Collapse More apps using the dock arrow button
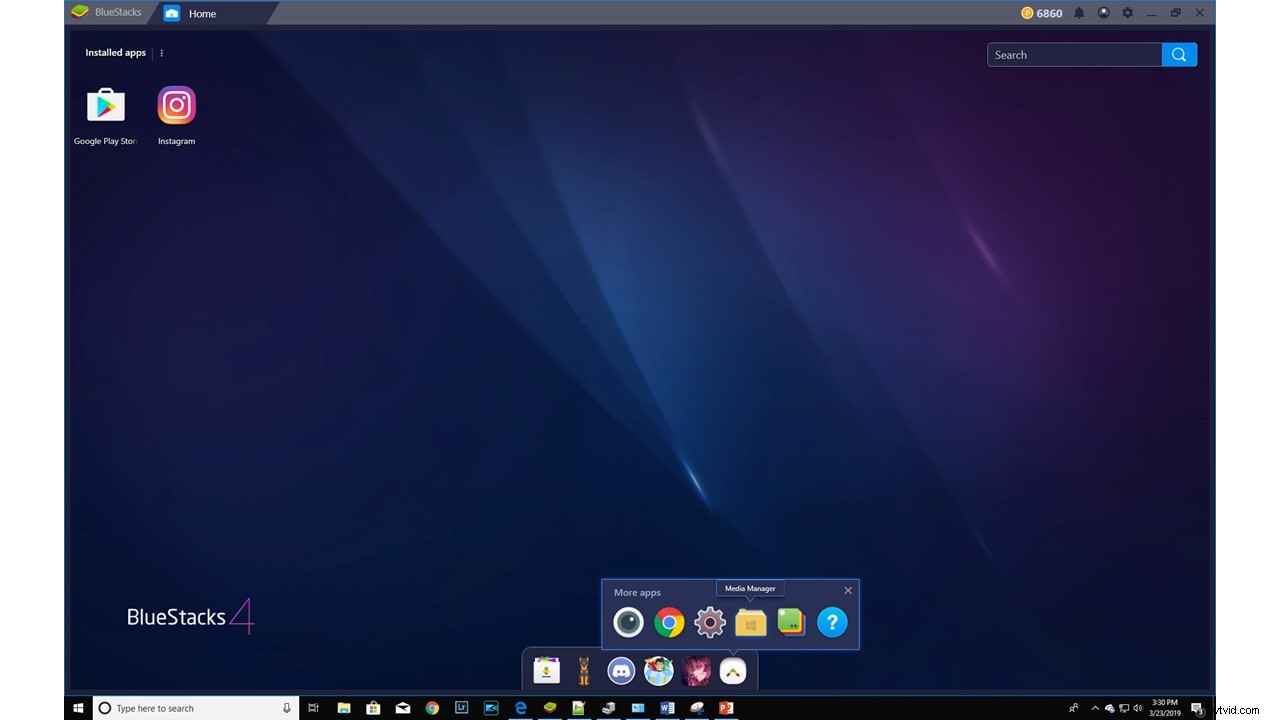Image resolution: width=1280 pixels, height=720 pixels. (x=733, y=670)
